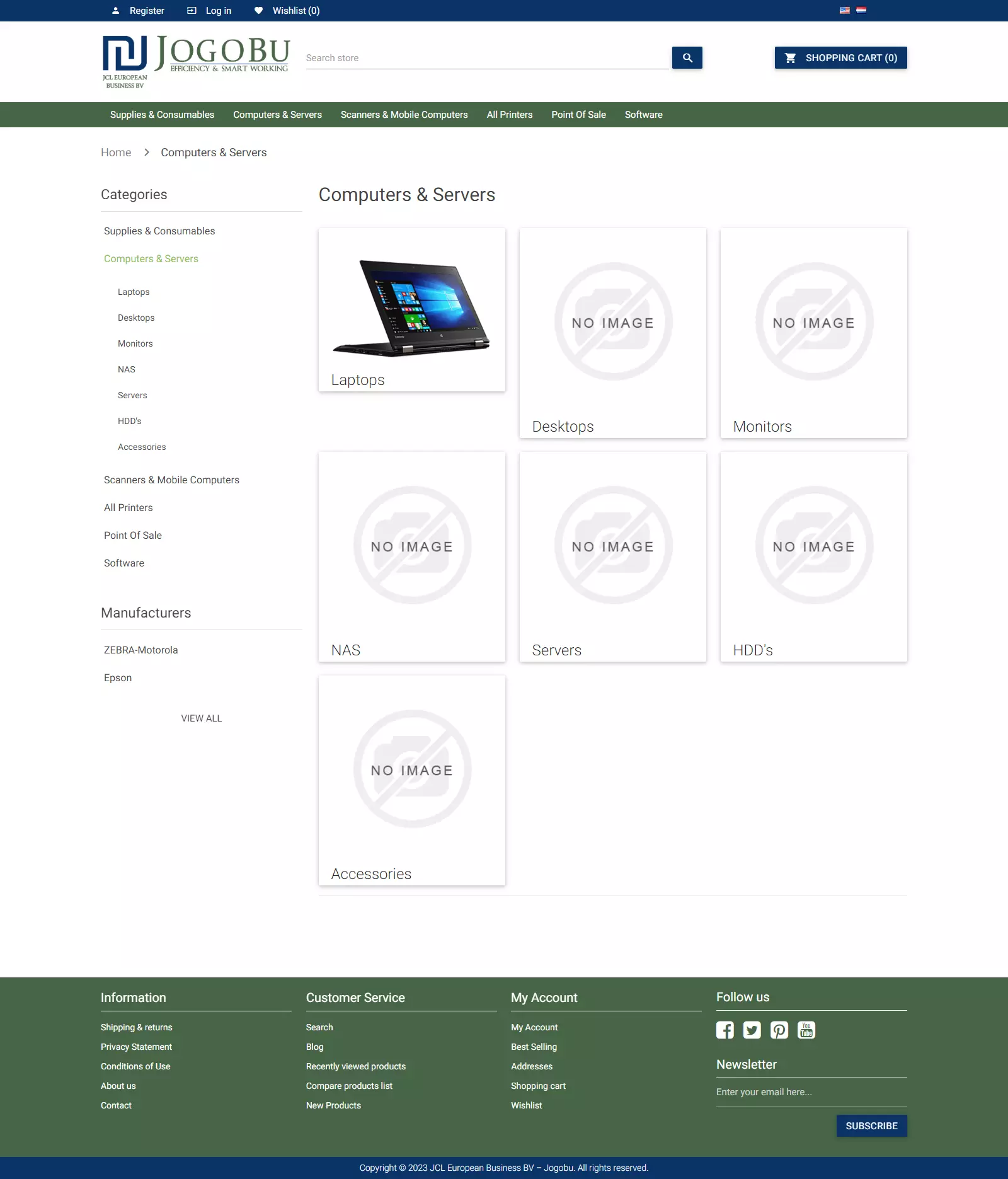Open Point Of Sale menu item
The height and width of the screenshot is (1179, 1008).
click(578, 115)
